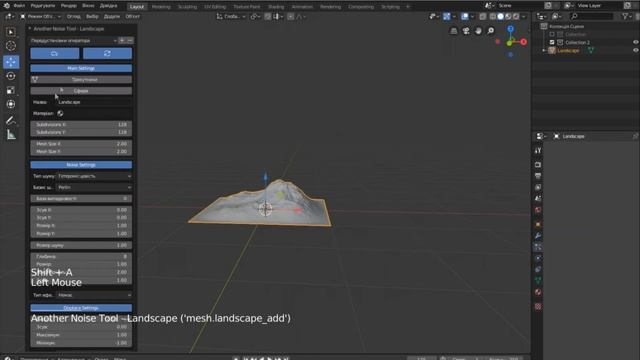The image size is (640, 360).
Task: Open the Texture properties tab
Action: (x=538, y=306)
